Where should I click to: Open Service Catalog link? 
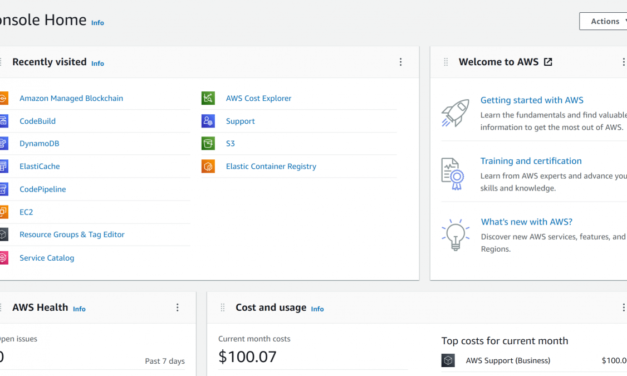[47, 258]
